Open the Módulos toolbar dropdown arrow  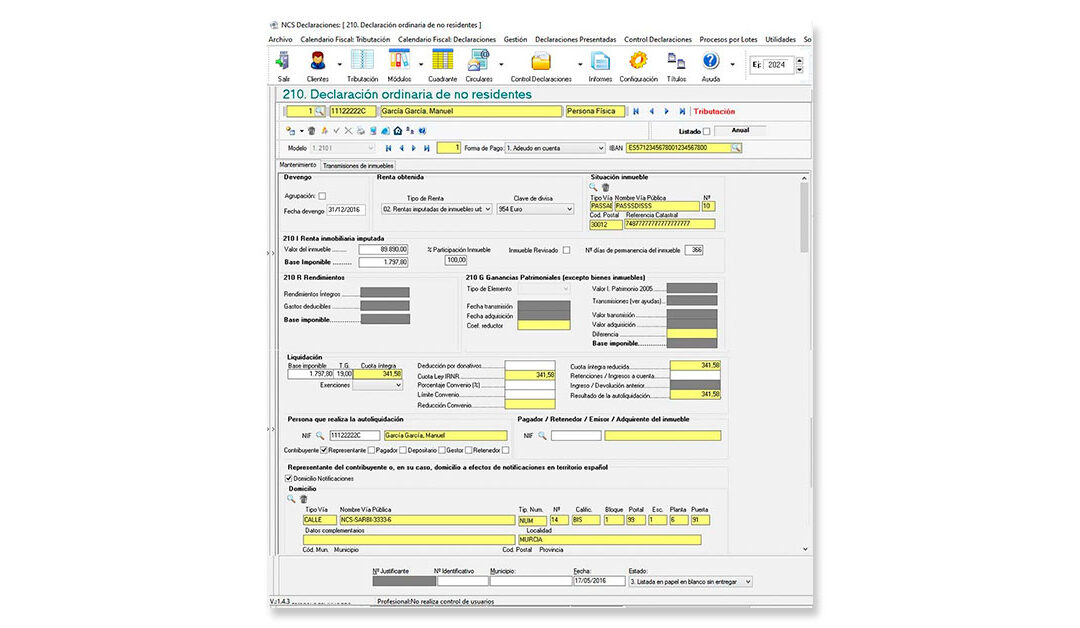(x=420, y=65)
